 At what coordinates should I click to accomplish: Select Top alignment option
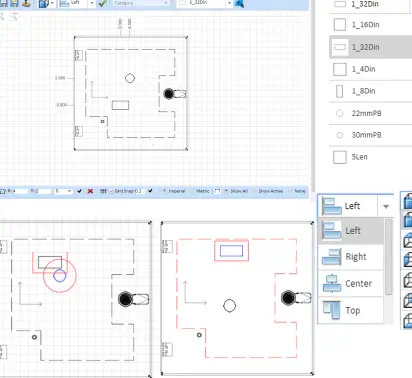tap(351, 310)
